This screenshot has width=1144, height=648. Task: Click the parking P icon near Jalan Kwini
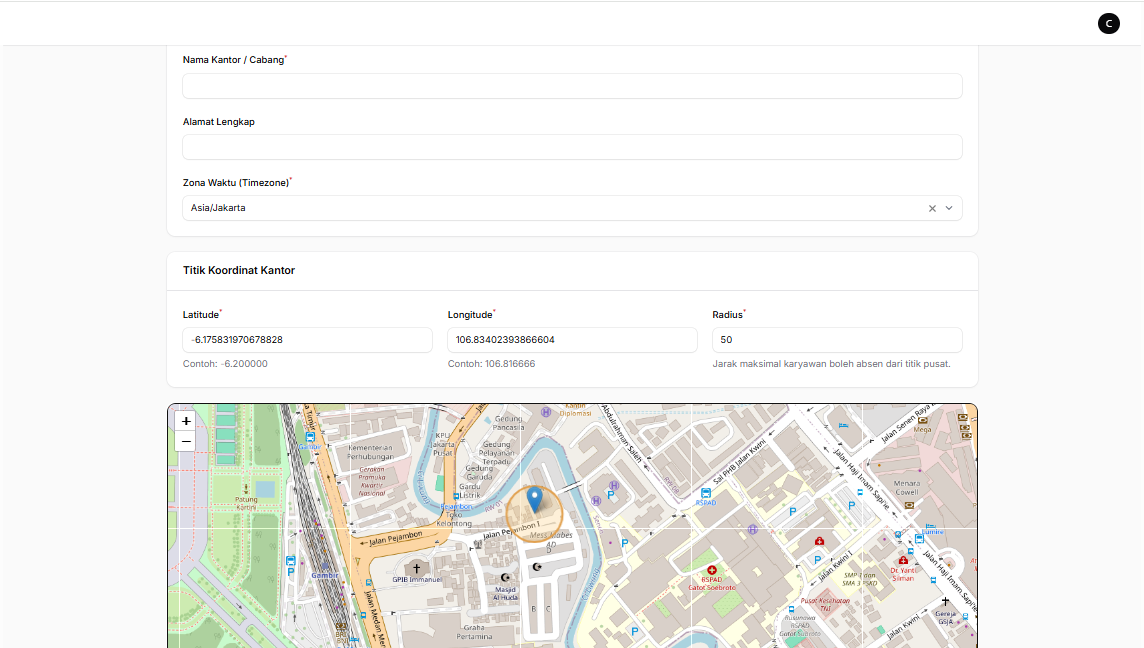point(818,556)
